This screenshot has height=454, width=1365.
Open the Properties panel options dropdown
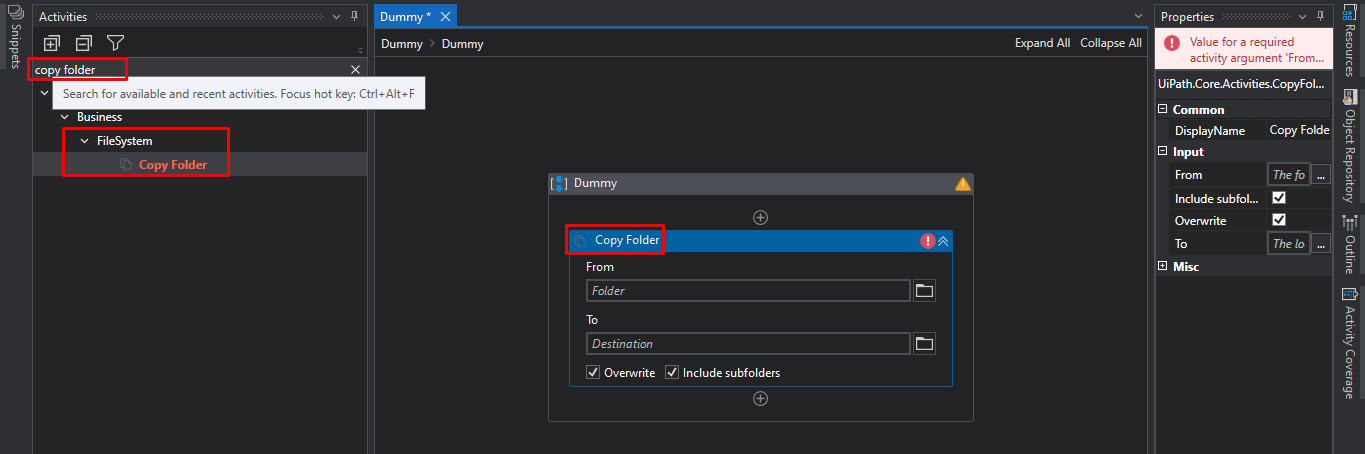pos(1302,16)
